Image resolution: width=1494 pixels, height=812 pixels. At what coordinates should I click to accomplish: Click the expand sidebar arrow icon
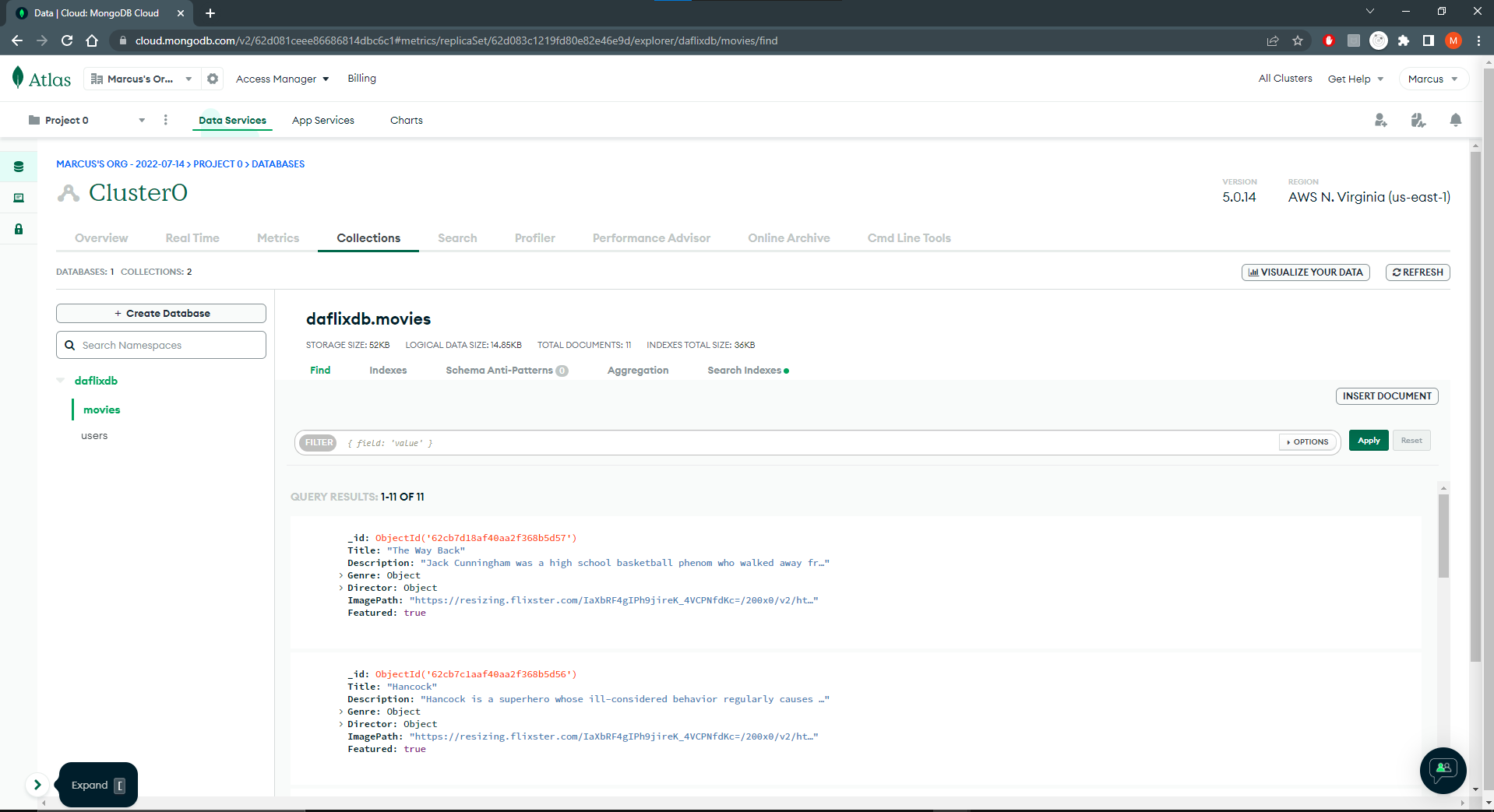pyautogui.click(x=37, y=785)
